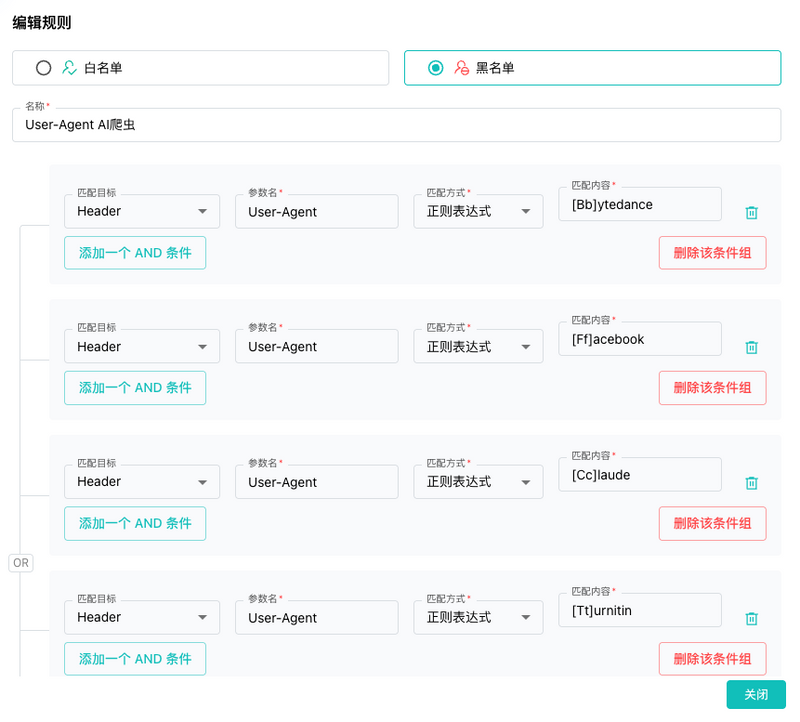Open 匹配方式 dropdown in [Cc]laude row
The image size is (800, 722).
[478, 482]
